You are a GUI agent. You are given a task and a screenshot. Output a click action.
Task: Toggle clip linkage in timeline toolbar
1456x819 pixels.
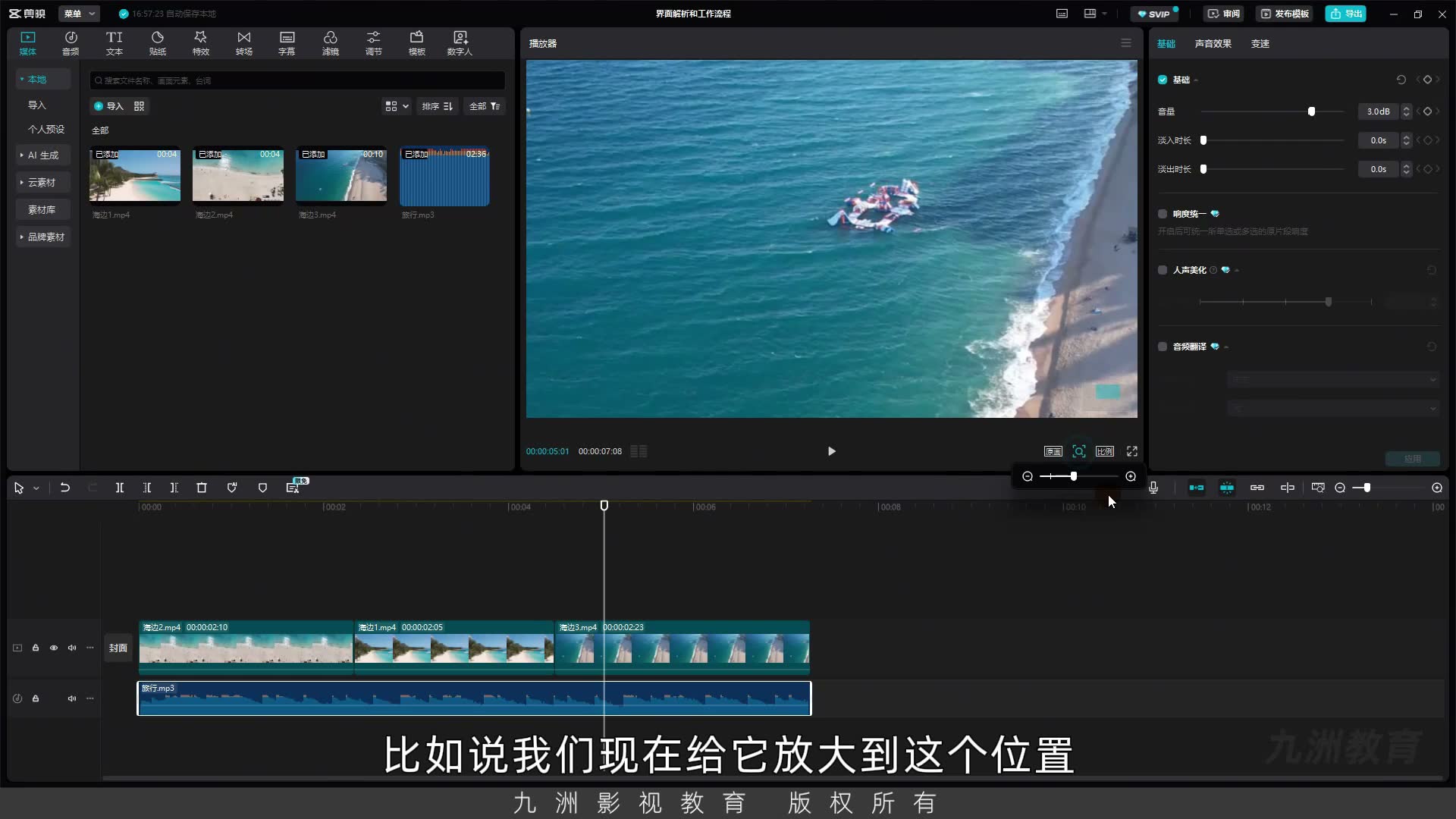(1257, 488)
